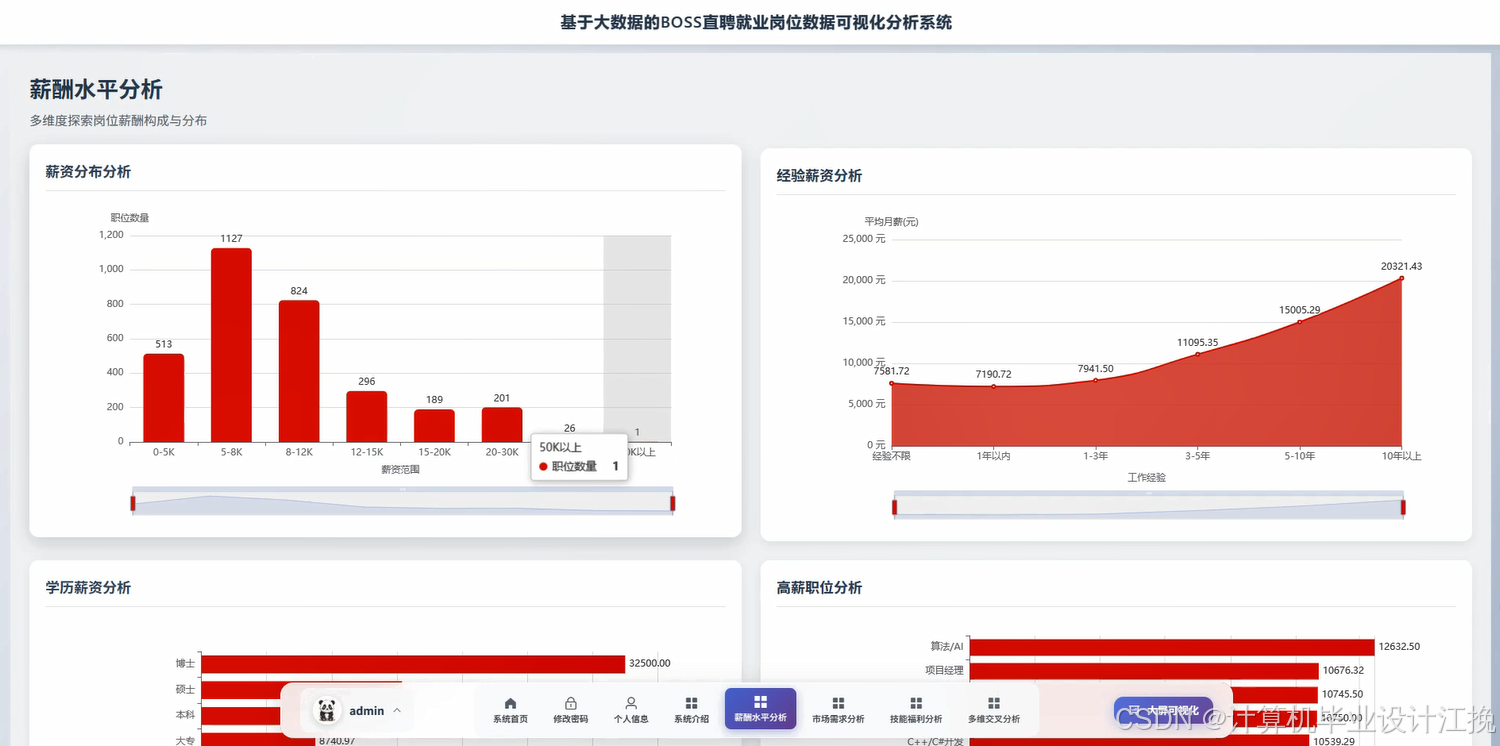Click the 薪资范围 axis title
The height and width of the screenshot is (746, 1500).
(x=400, y=470)
